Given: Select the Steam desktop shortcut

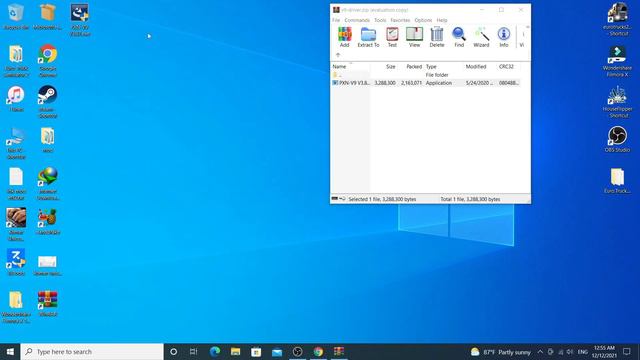Looking at the screenshot, I should [48, 102].
